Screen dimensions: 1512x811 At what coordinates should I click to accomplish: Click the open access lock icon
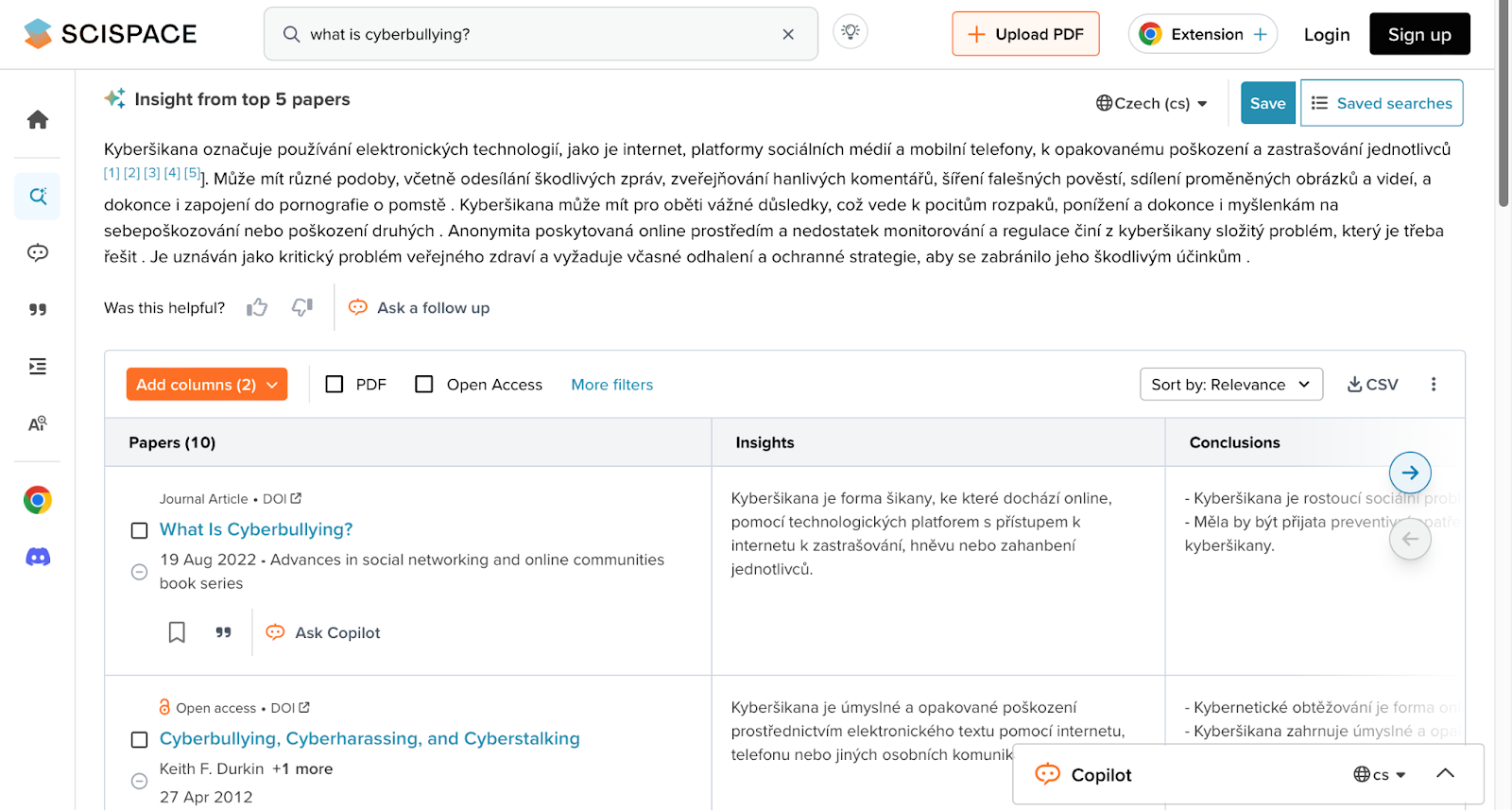coord(164,707)
